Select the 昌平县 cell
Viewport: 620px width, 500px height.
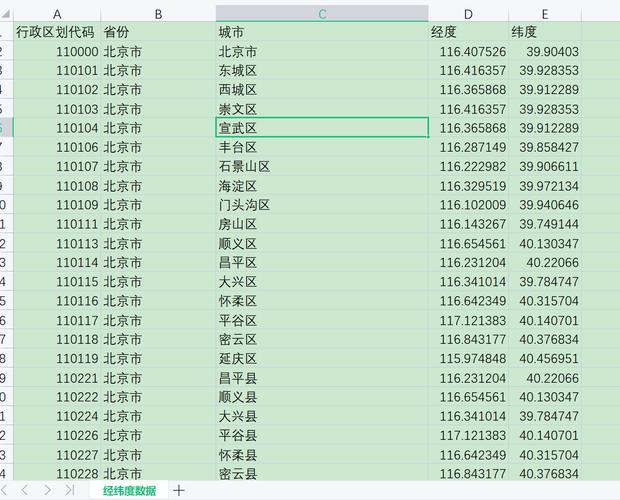[x=322, y=378]
